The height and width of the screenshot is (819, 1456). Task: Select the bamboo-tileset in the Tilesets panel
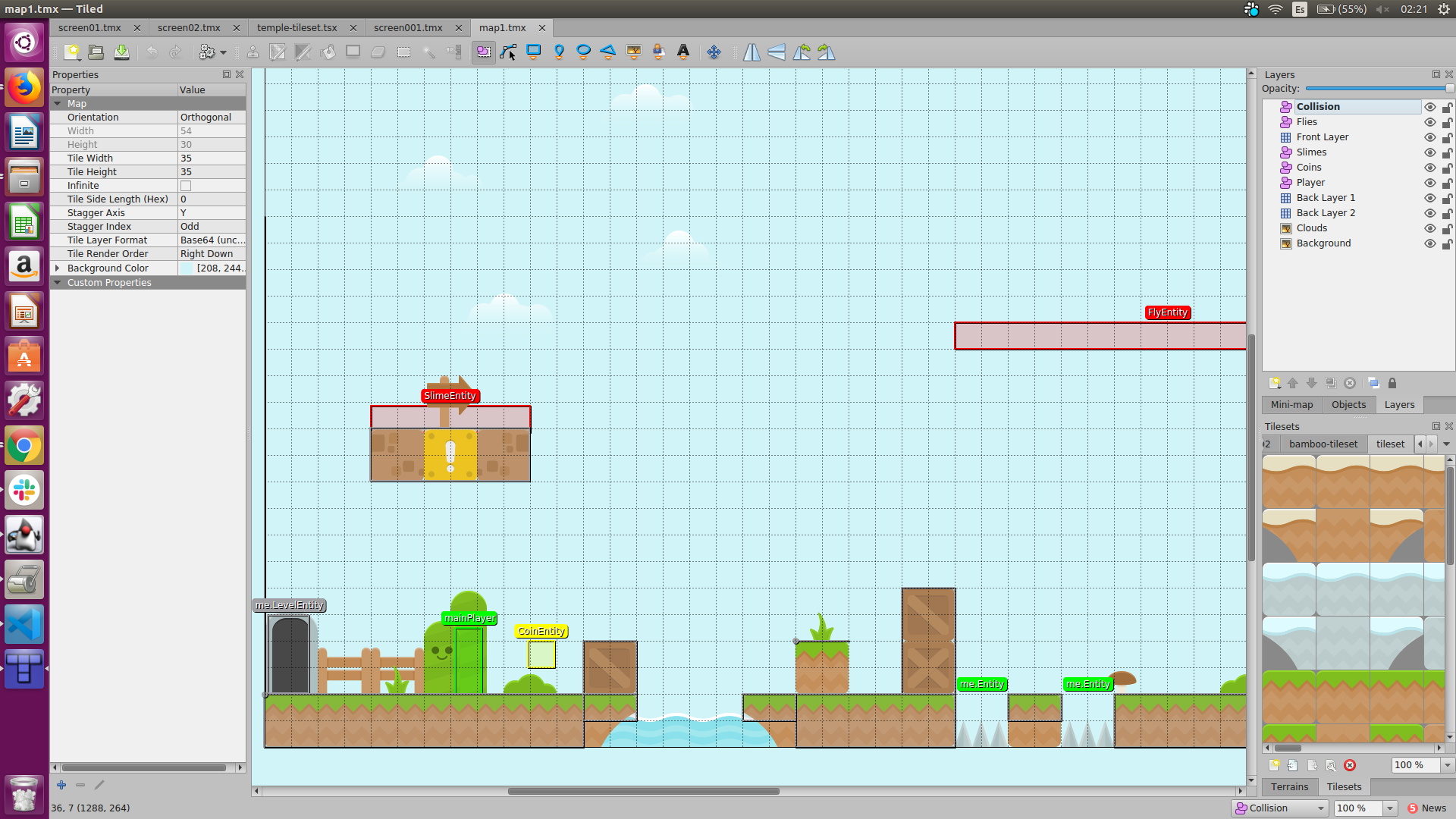(x=1323, y=444)
